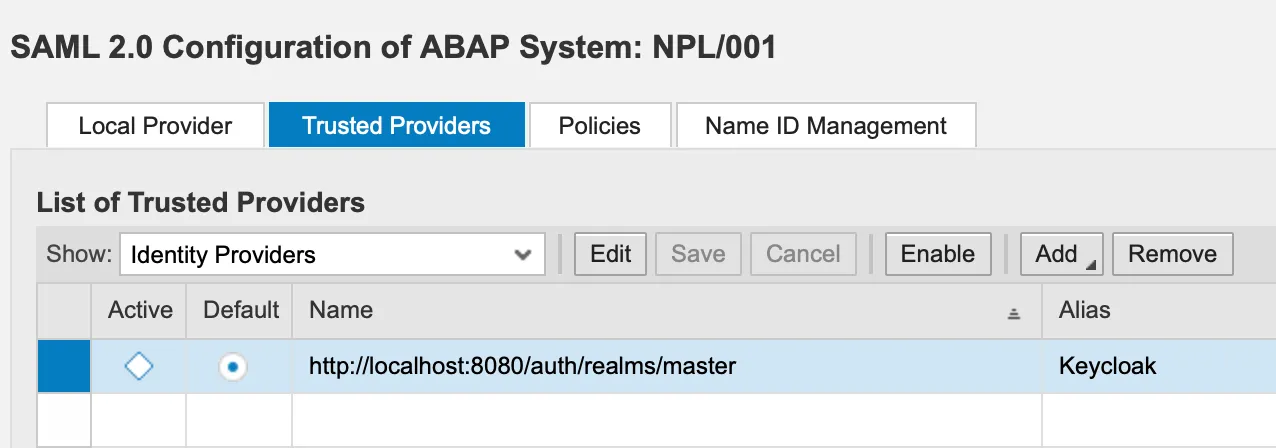Click the Edit button

point(610,254)
